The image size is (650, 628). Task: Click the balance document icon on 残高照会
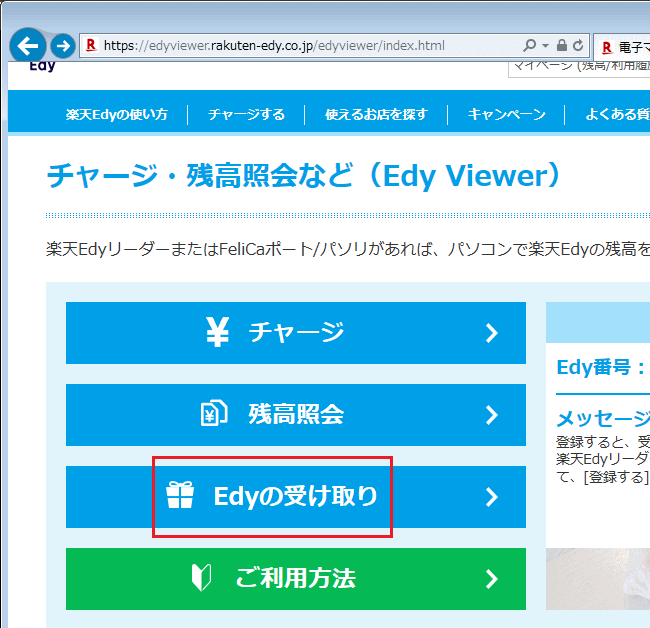point(214,413)
